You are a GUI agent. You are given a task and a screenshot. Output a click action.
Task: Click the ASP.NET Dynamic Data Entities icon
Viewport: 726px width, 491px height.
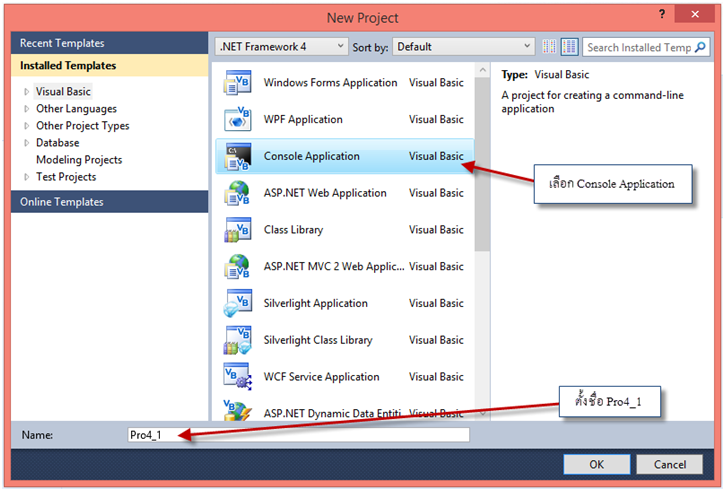238,410
